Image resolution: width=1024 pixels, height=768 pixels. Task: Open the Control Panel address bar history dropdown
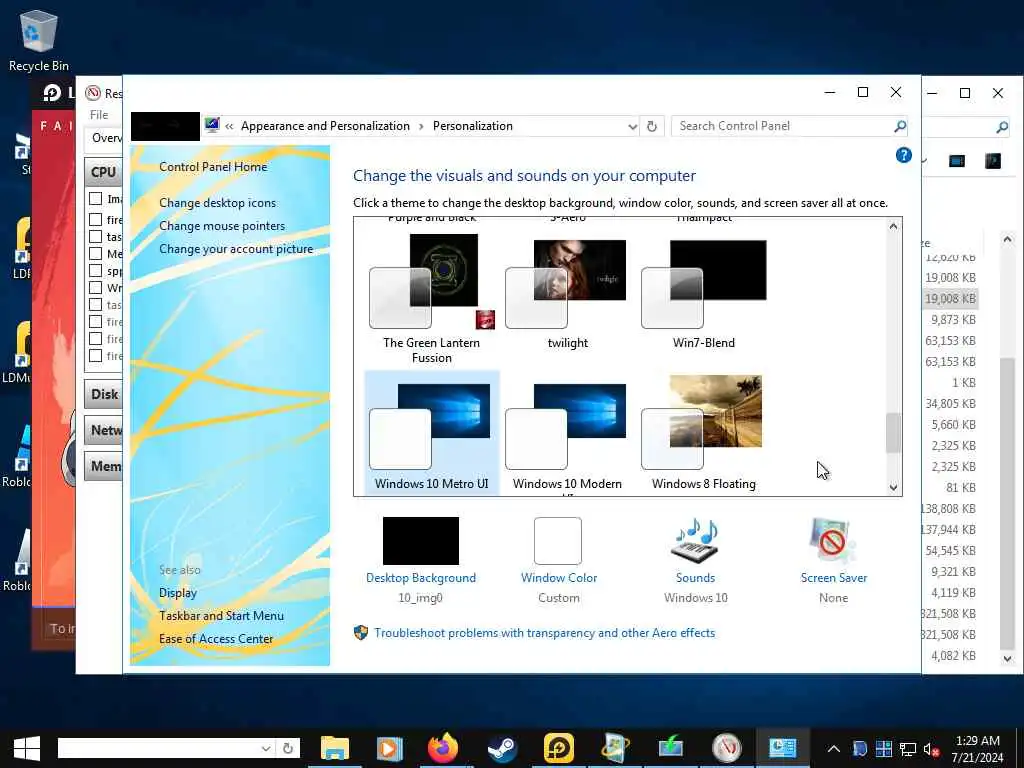point(632,127)
